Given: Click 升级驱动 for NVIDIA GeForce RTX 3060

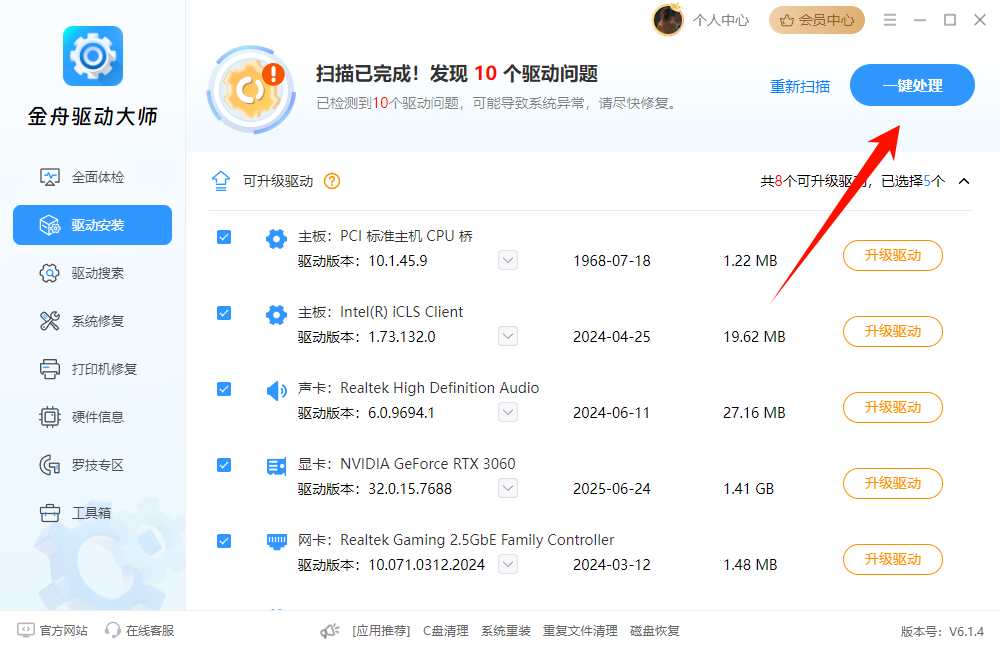Looking at the screenshot, I should coord(892,483).
